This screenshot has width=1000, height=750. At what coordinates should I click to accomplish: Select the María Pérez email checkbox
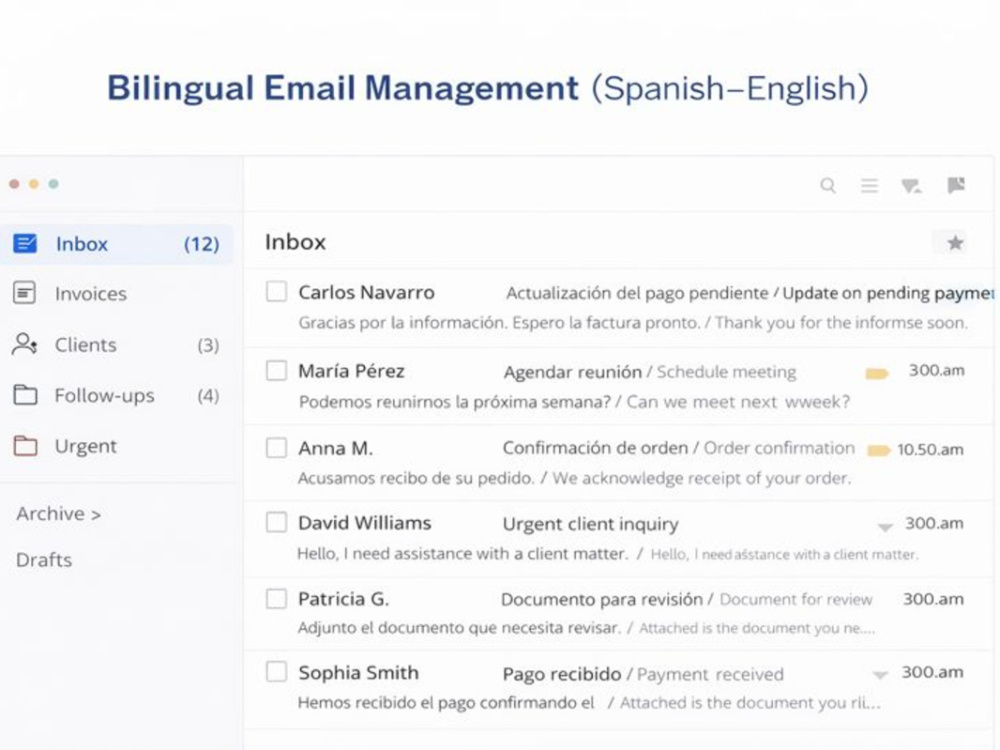276,371
